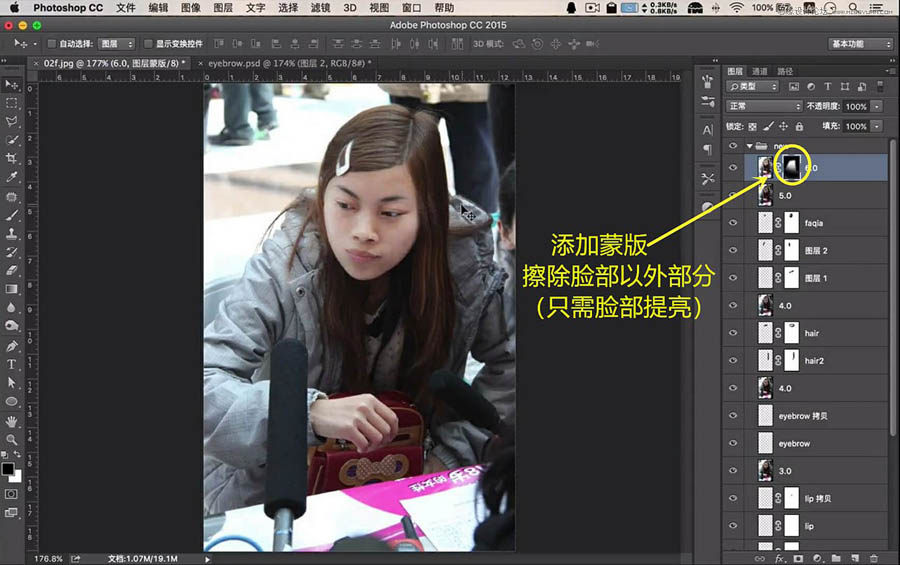Open the 视图 menu

click(x=379, y=8)
